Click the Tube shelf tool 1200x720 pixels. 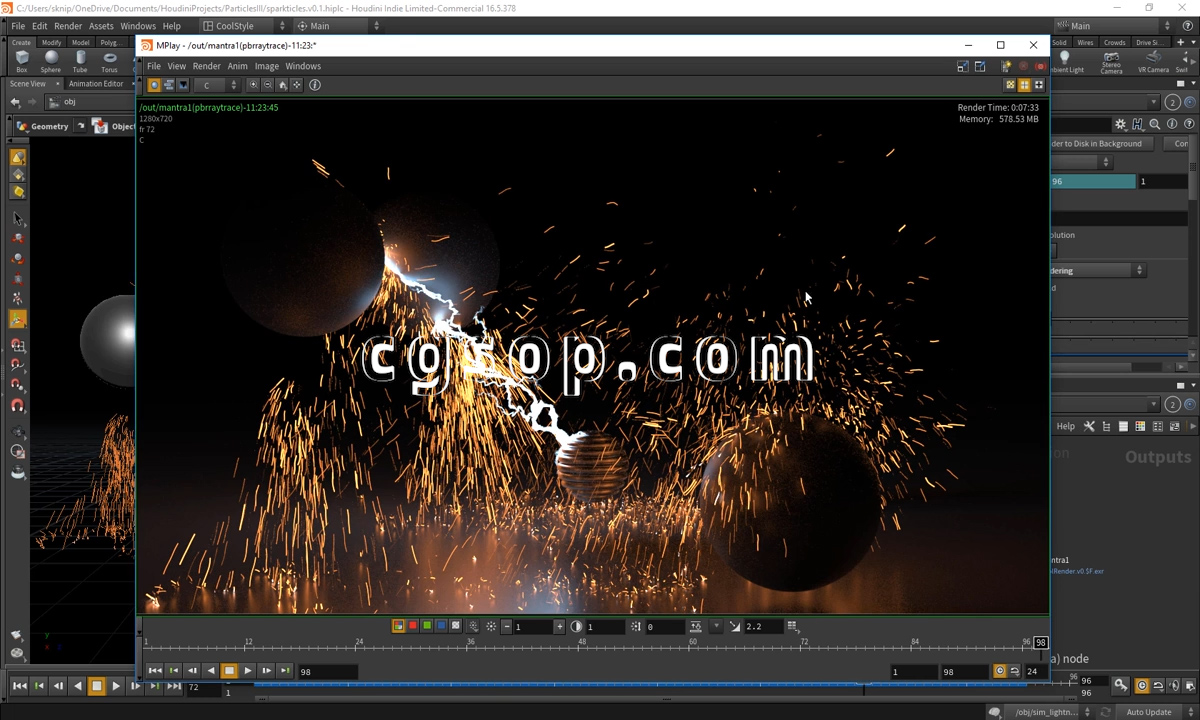[x=80, y=62]
